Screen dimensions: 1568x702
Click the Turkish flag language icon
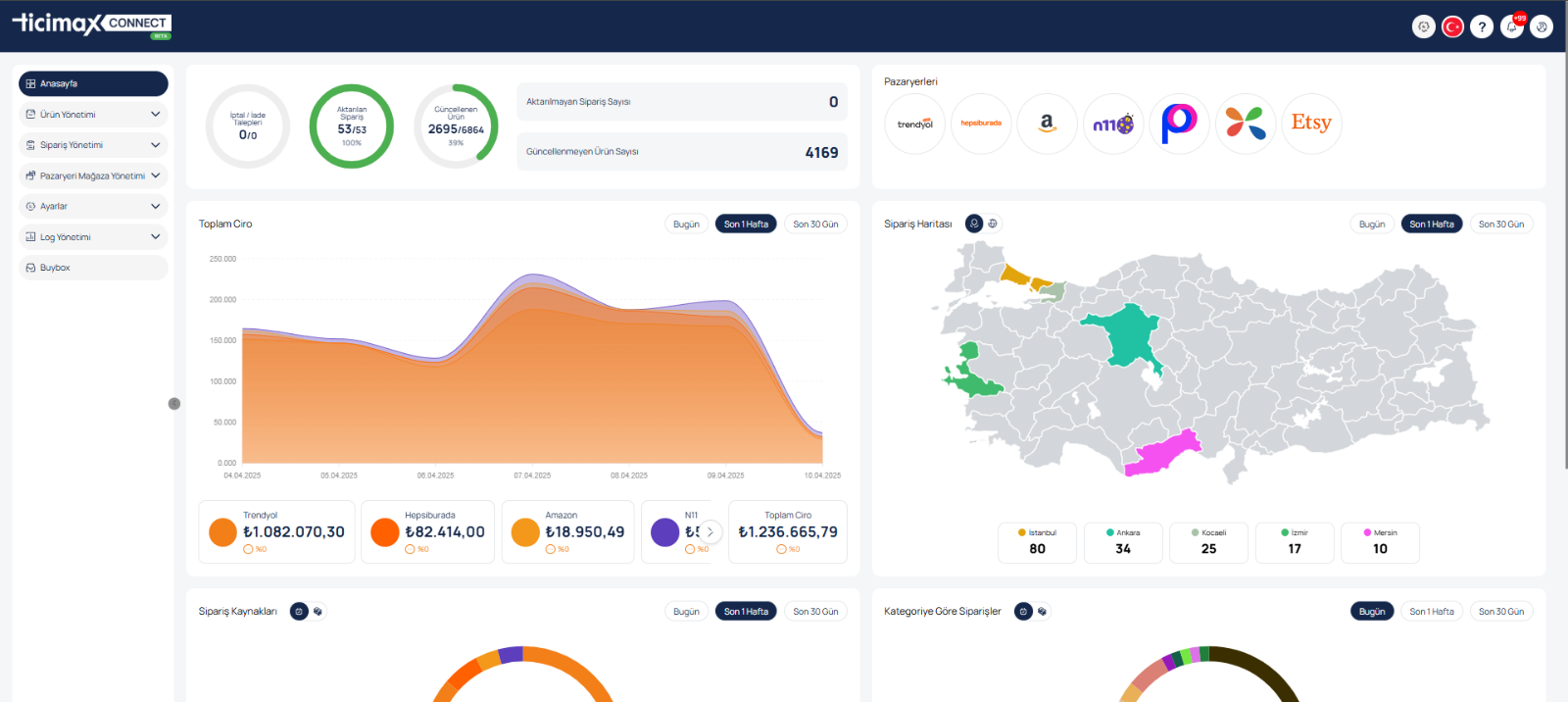click(1453, 27)
